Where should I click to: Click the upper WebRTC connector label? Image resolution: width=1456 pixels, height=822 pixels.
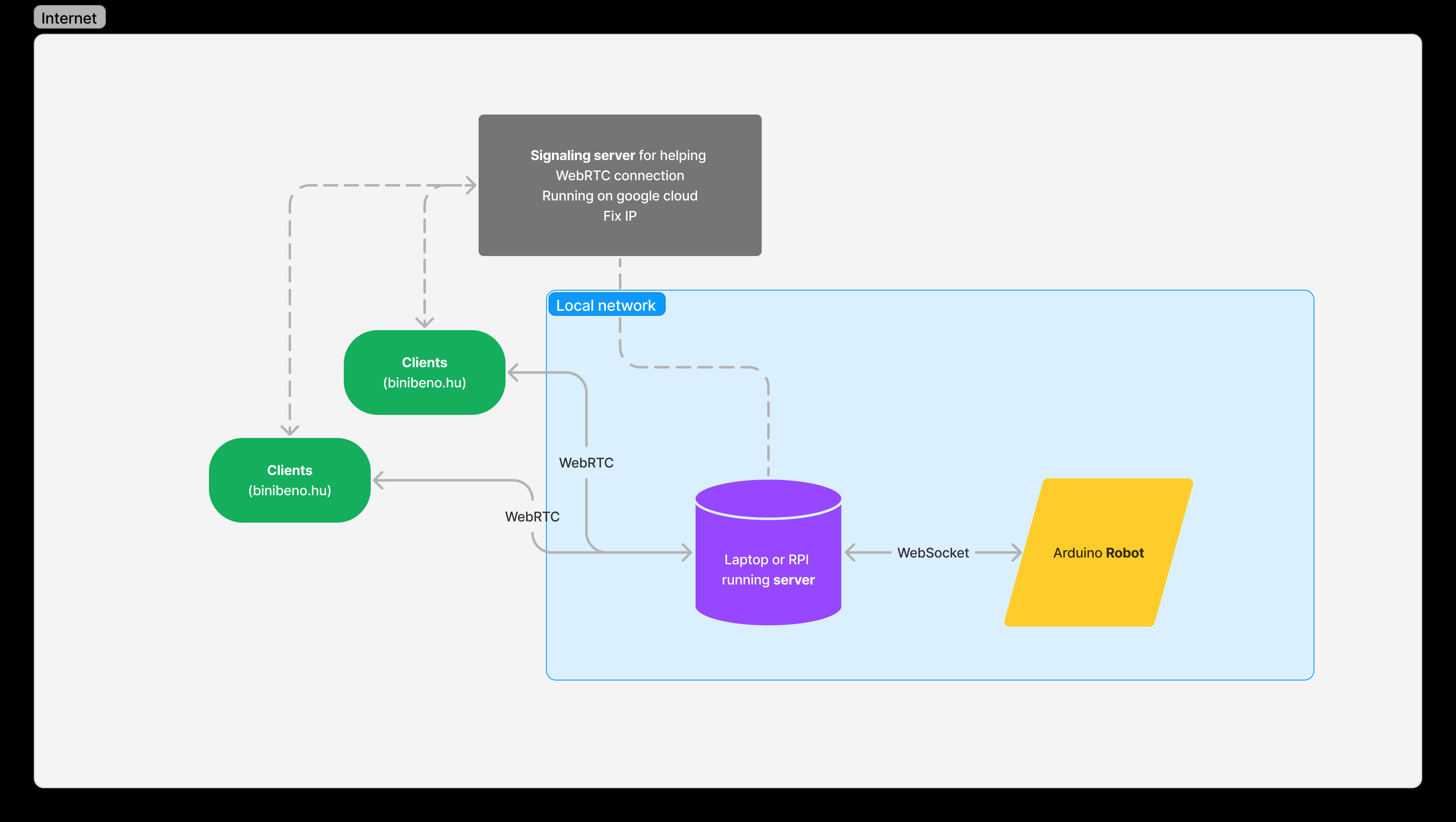pos(586,463)
